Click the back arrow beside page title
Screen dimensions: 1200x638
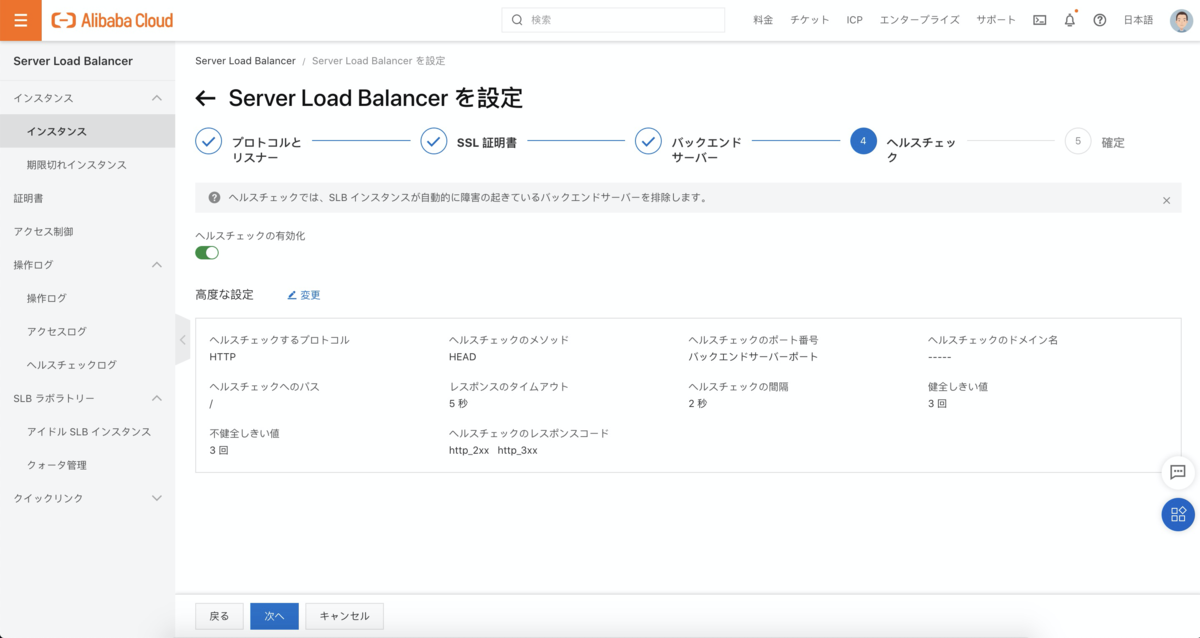(x=206, y=98)
